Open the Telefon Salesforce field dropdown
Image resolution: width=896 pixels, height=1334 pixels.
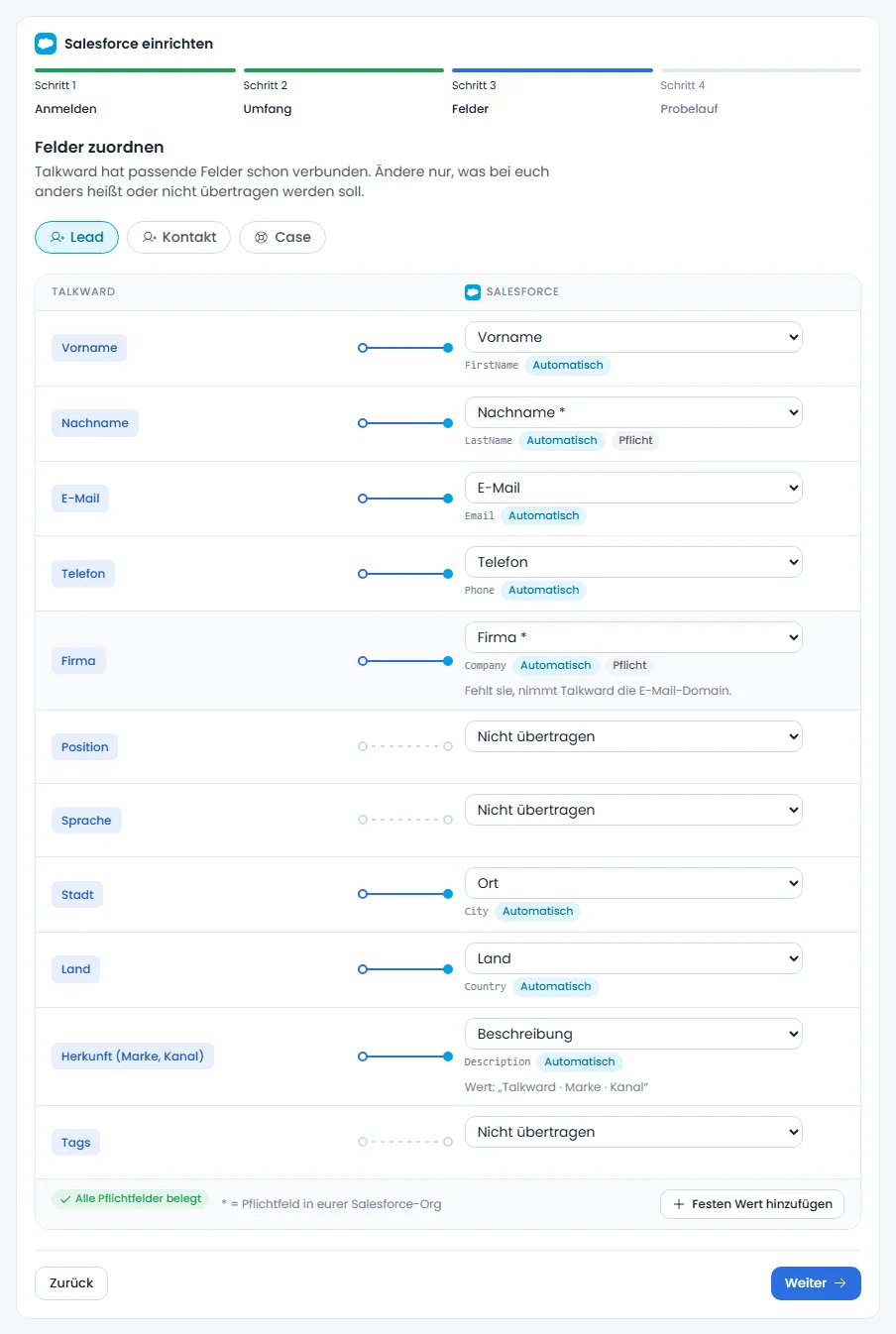[633, 562]
